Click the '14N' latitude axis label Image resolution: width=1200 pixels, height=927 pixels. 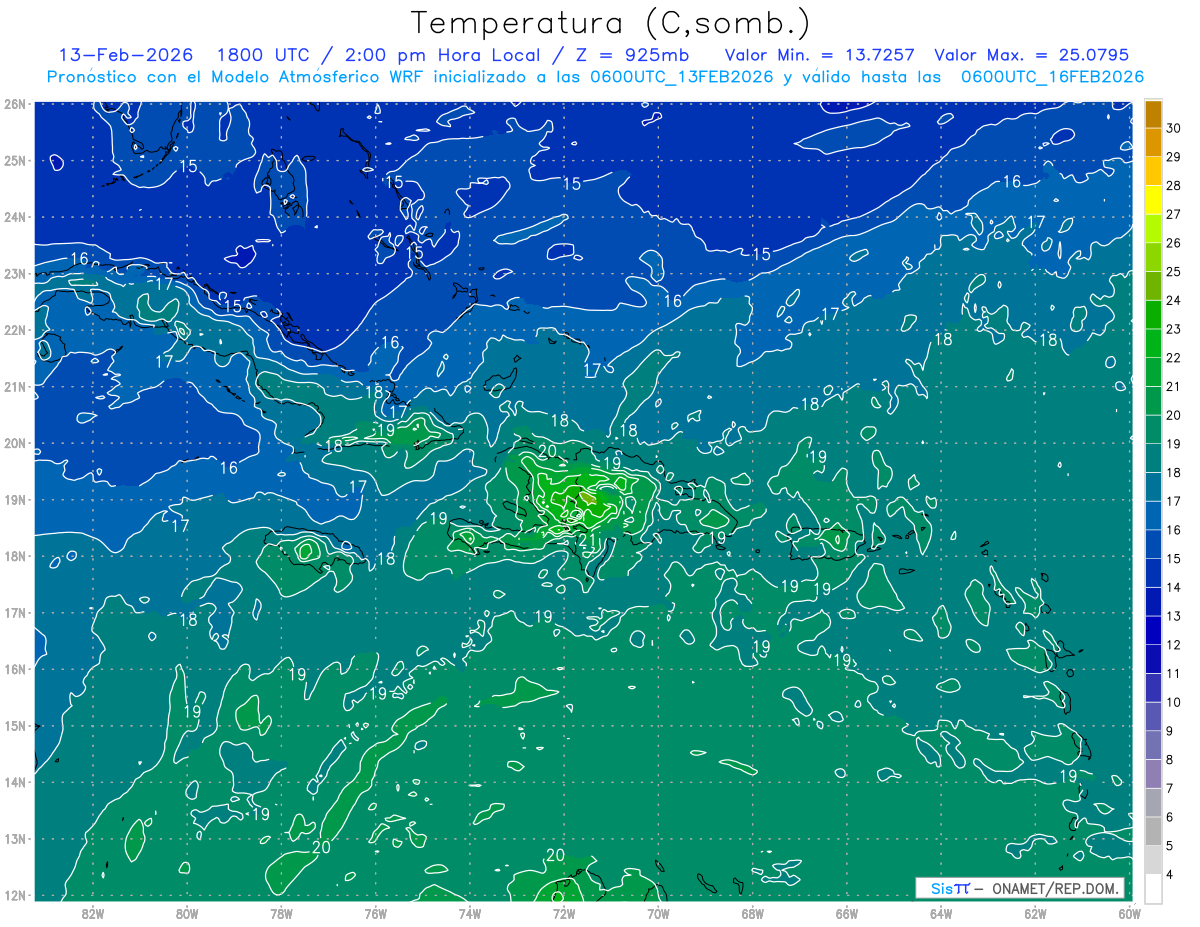click(15, 782)
